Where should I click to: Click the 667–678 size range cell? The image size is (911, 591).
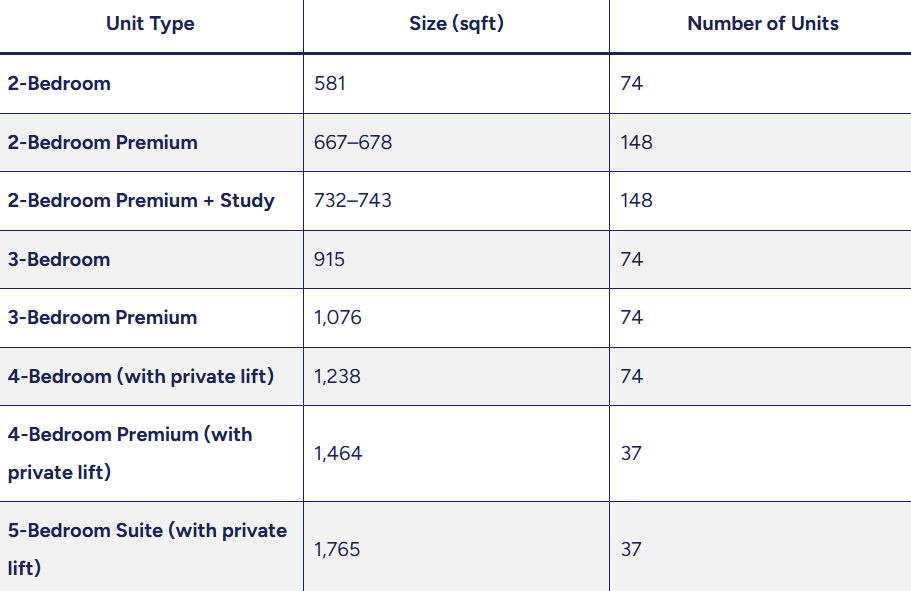(353, 142)
